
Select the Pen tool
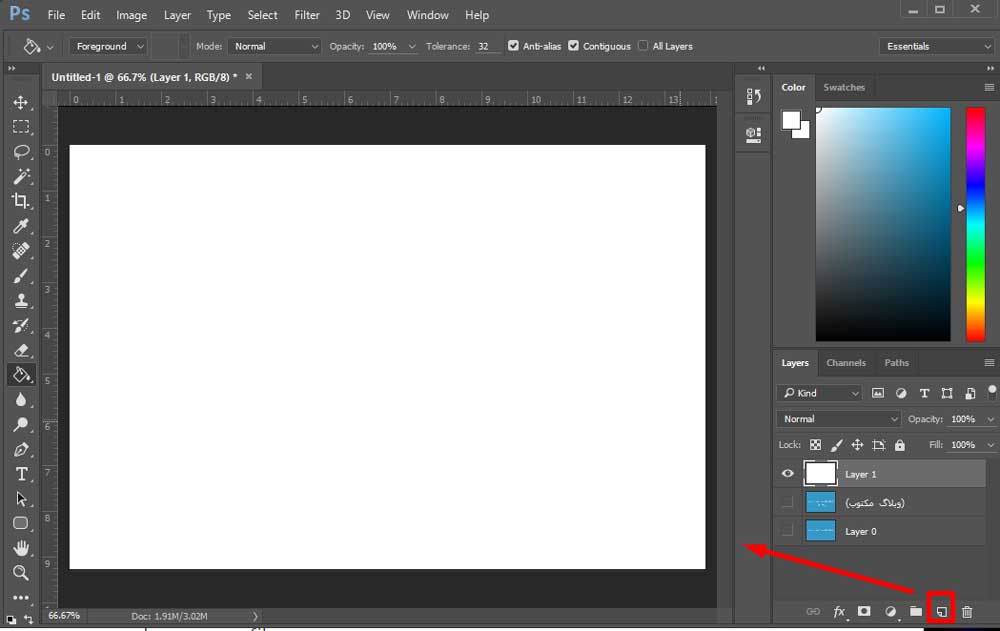pyautogui.click(x=20, y=450)
